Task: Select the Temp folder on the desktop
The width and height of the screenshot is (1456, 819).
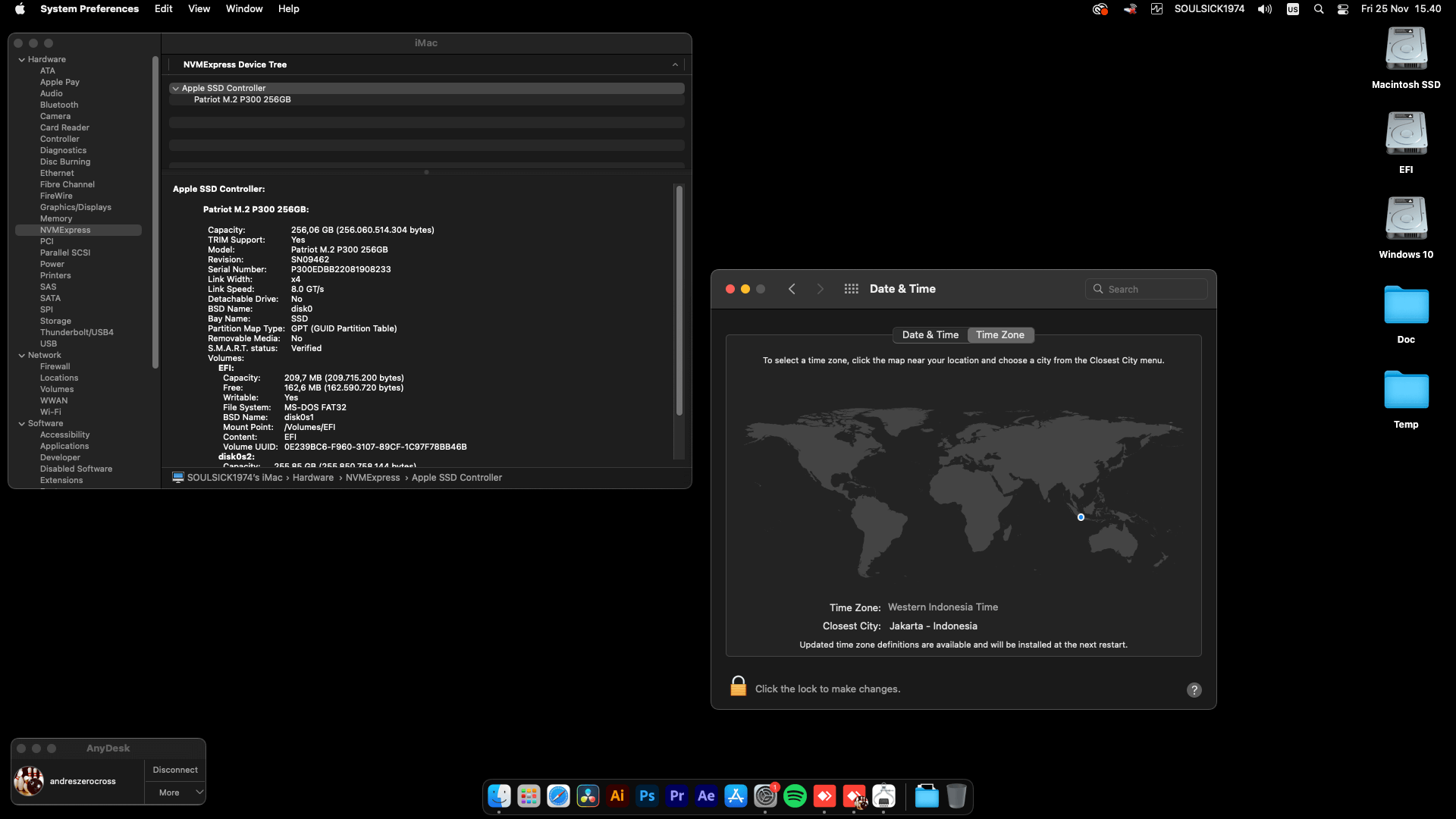Action: (1406, 399)
